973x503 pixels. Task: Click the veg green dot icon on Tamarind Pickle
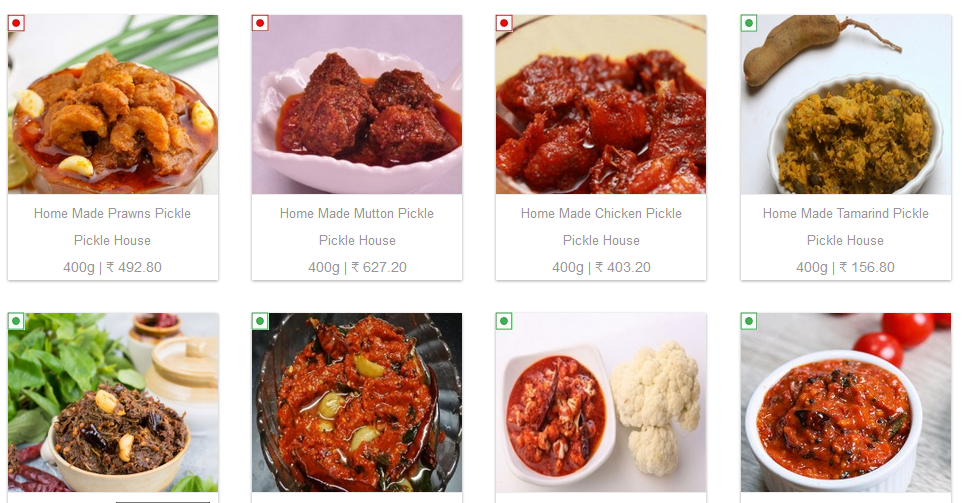point(749,24)
